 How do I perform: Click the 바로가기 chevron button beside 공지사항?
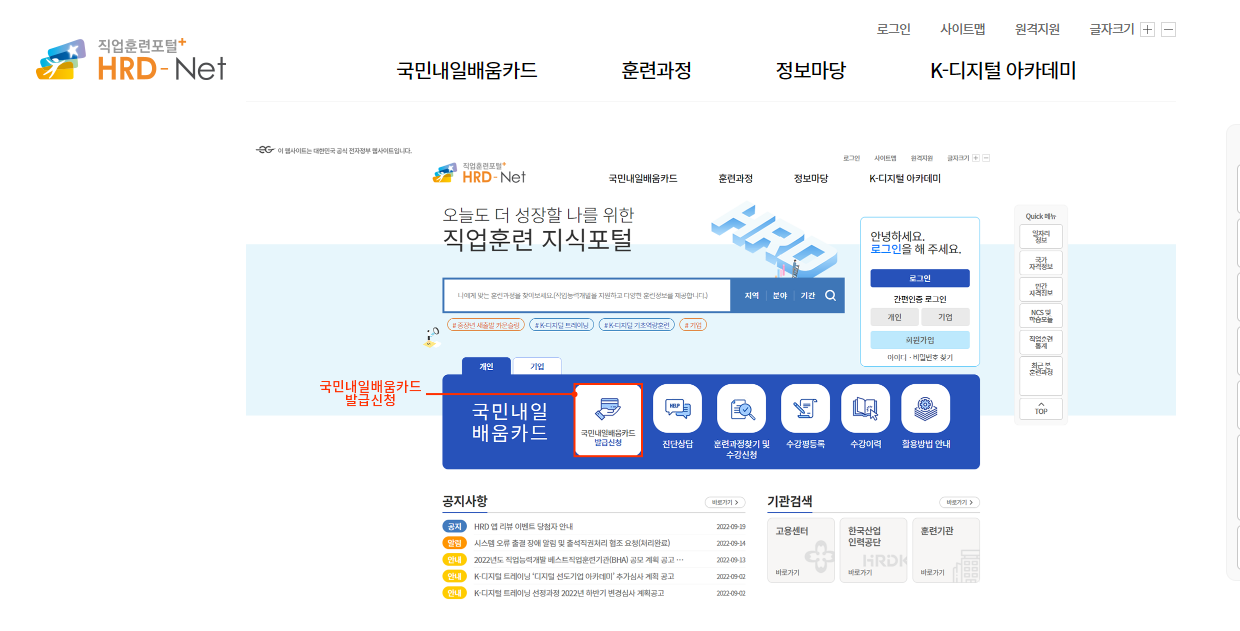tap(725, 502)
